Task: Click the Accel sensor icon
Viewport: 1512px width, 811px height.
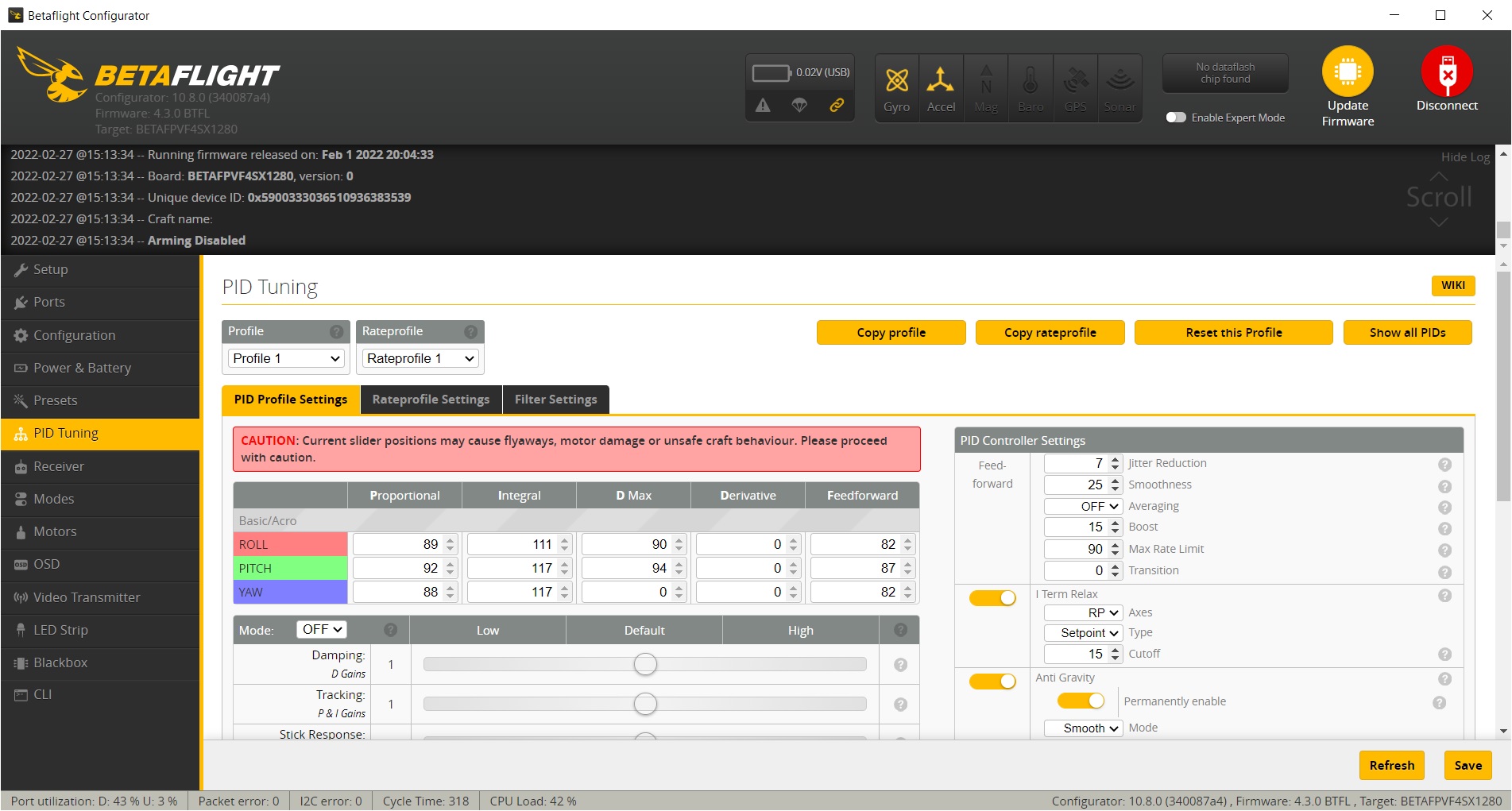Action: pyautogui.click(x=941, y=80)
